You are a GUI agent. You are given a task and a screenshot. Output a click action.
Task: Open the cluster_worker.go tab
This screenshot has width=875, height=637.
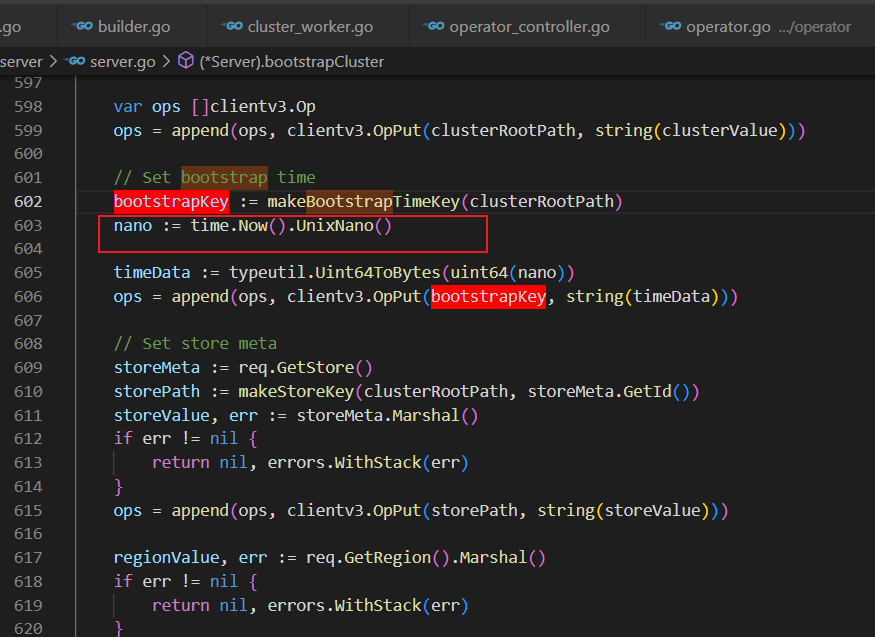[x=310, y=27]
